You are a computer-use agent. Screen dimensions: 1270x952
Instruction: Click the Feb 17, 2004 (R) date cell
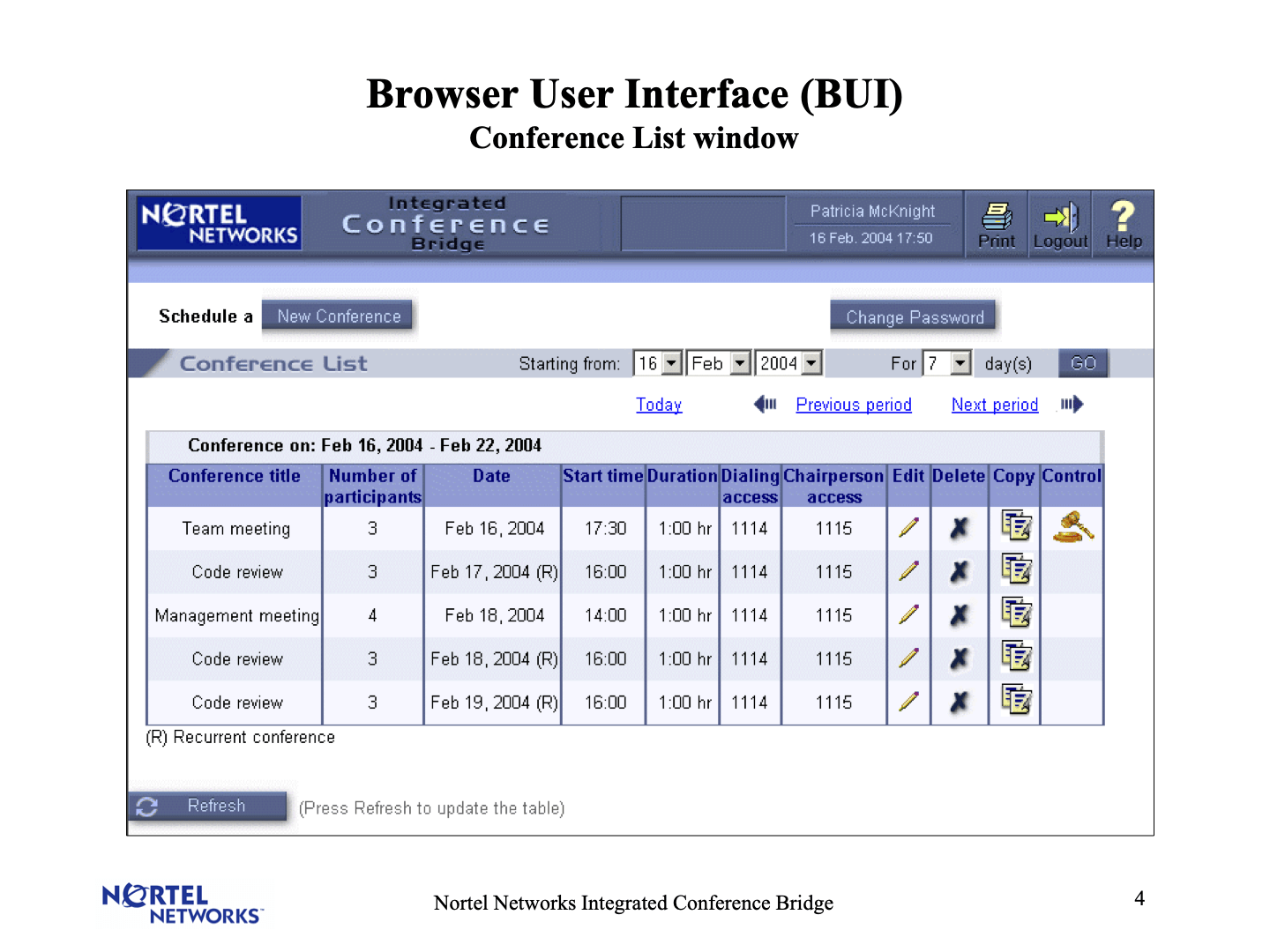tap(494, 572)
